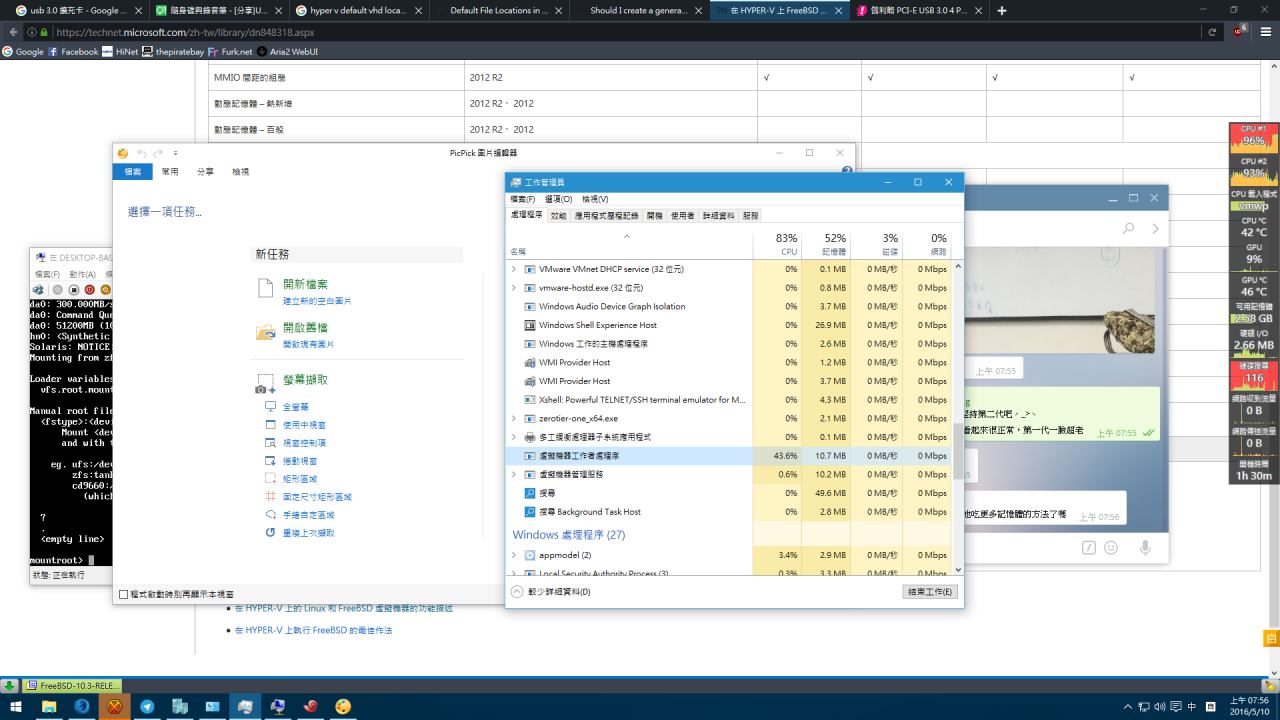Expand the zerotier-one_x64.exe process row
The image size is (1280, 720).
click(x=514, y=418)
